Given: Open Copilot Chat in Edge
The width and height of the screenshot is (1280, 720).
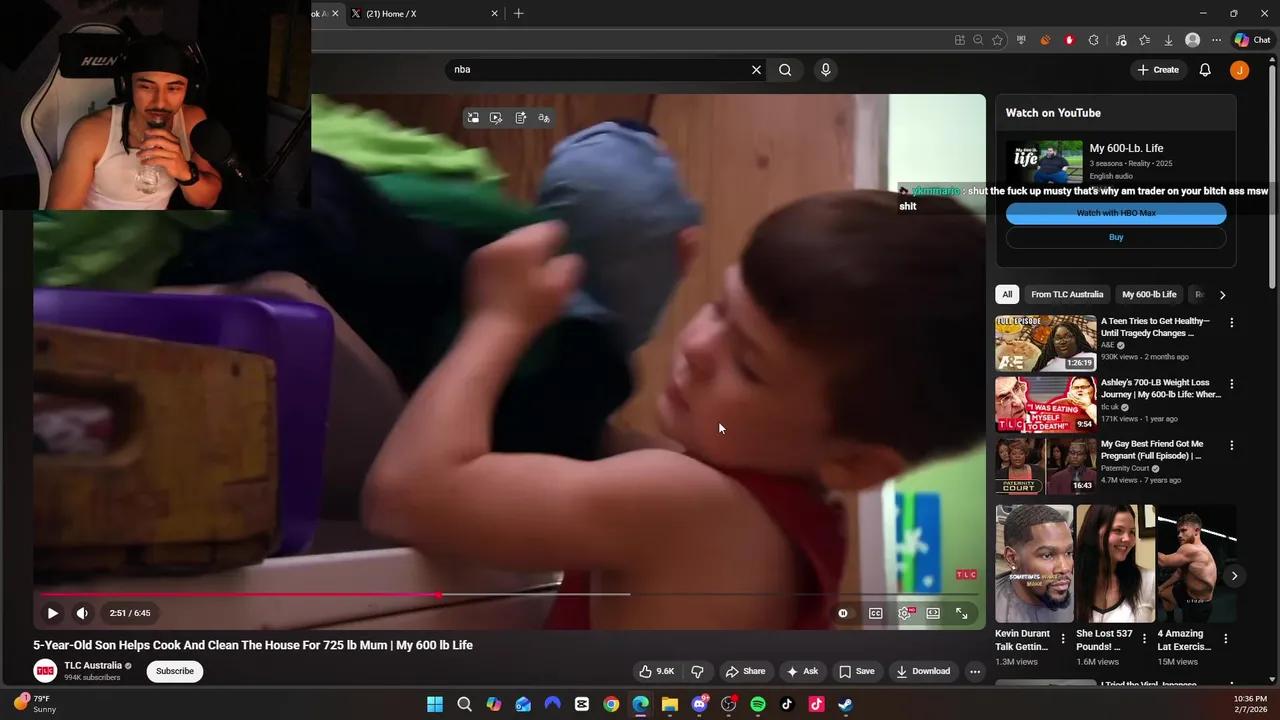Looking at the screenshot, I should click(1252, 40).
